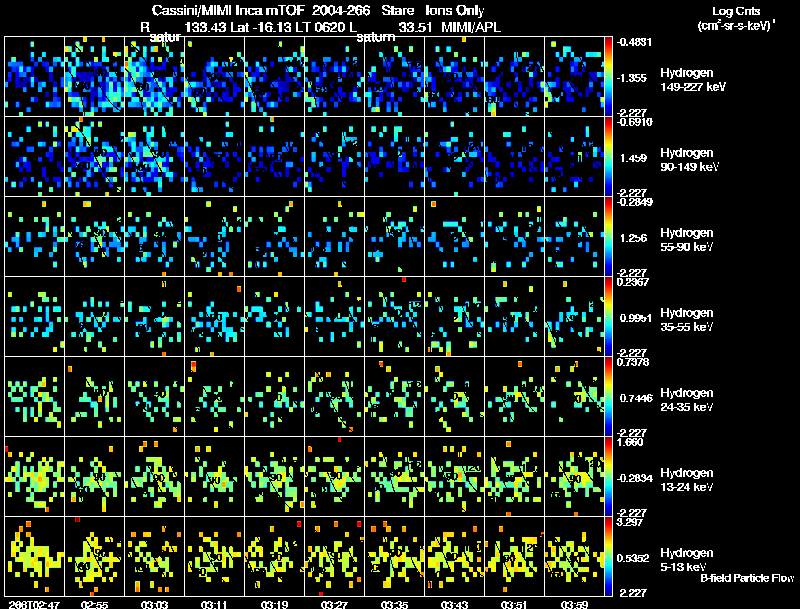Click the color bar beside 13-24 keV row
Screen dimensions: 800x609
[x=608, y=477]
